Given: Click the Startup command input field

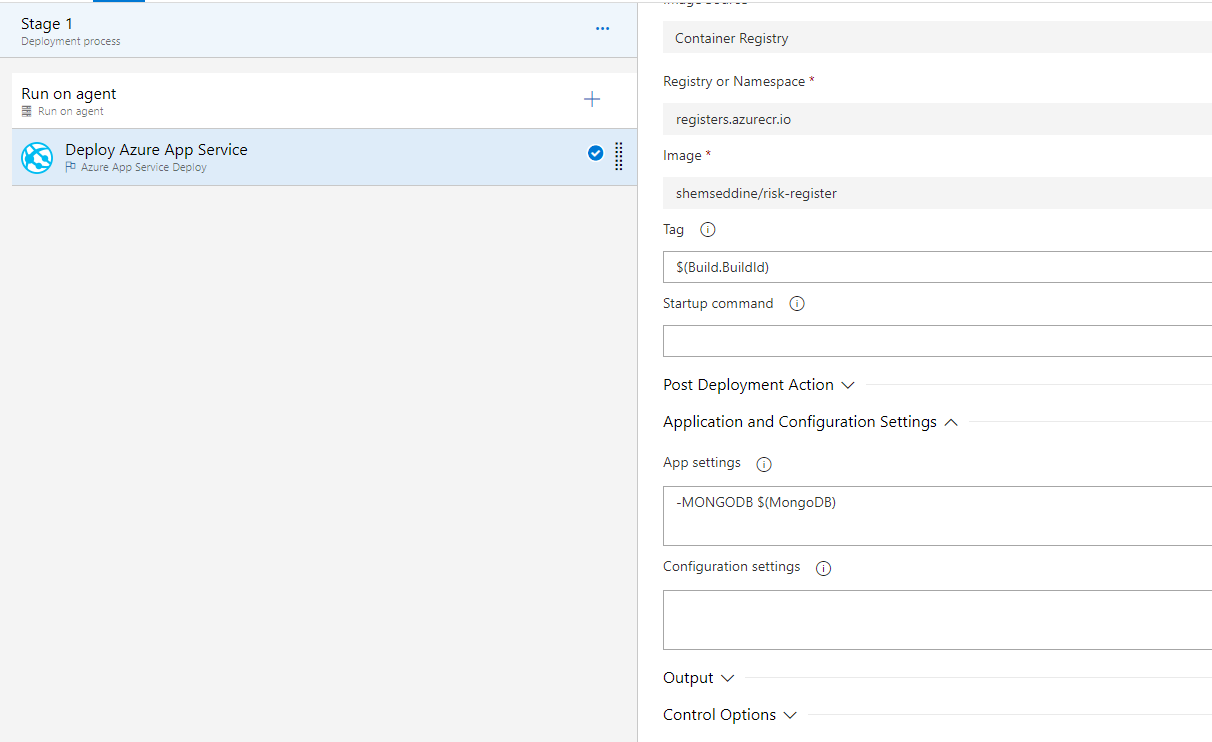Looking at the screenshot, I should (x=936, y=341).
